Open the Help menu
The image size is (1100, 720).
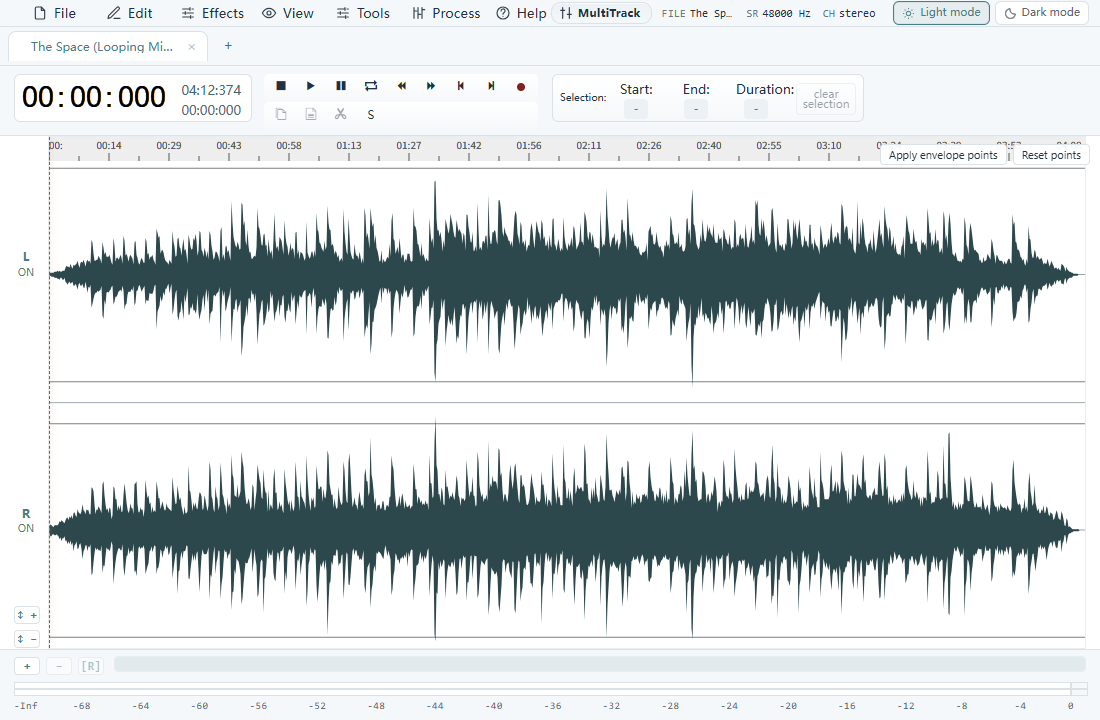(x=521, y=13)
